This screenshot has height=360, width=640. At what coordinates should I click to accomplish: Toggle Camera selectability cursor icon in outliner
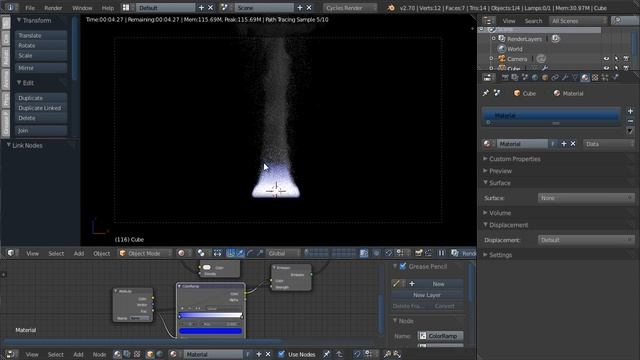click(616, 59)
